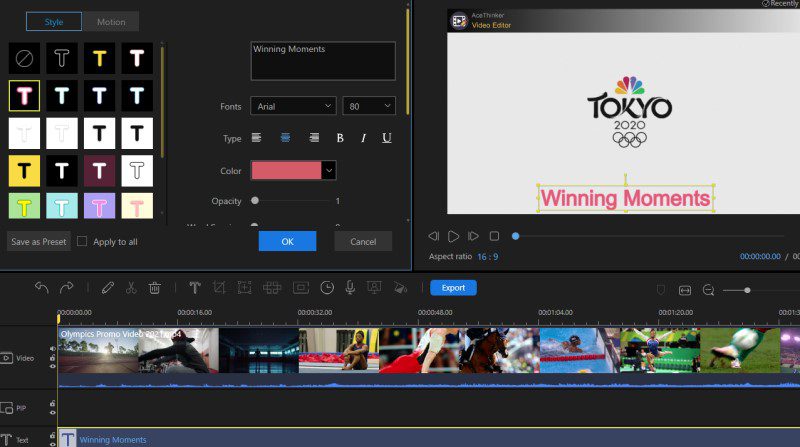
Task: Lock the Text track
Action: pyautogui.click(x=52, y=435)
